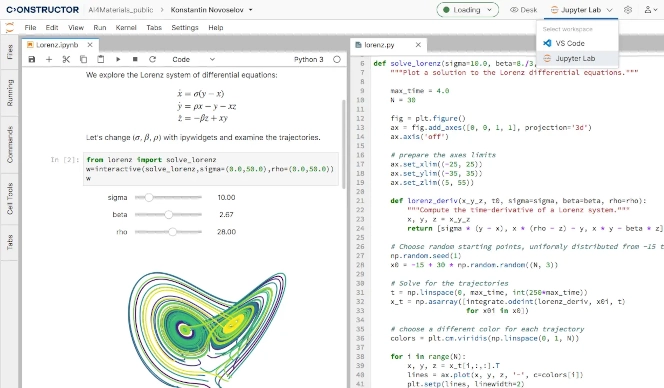Screen dimensions: 664x388
Task: Open settings gear in top bar
Action: tap(628, 10)
